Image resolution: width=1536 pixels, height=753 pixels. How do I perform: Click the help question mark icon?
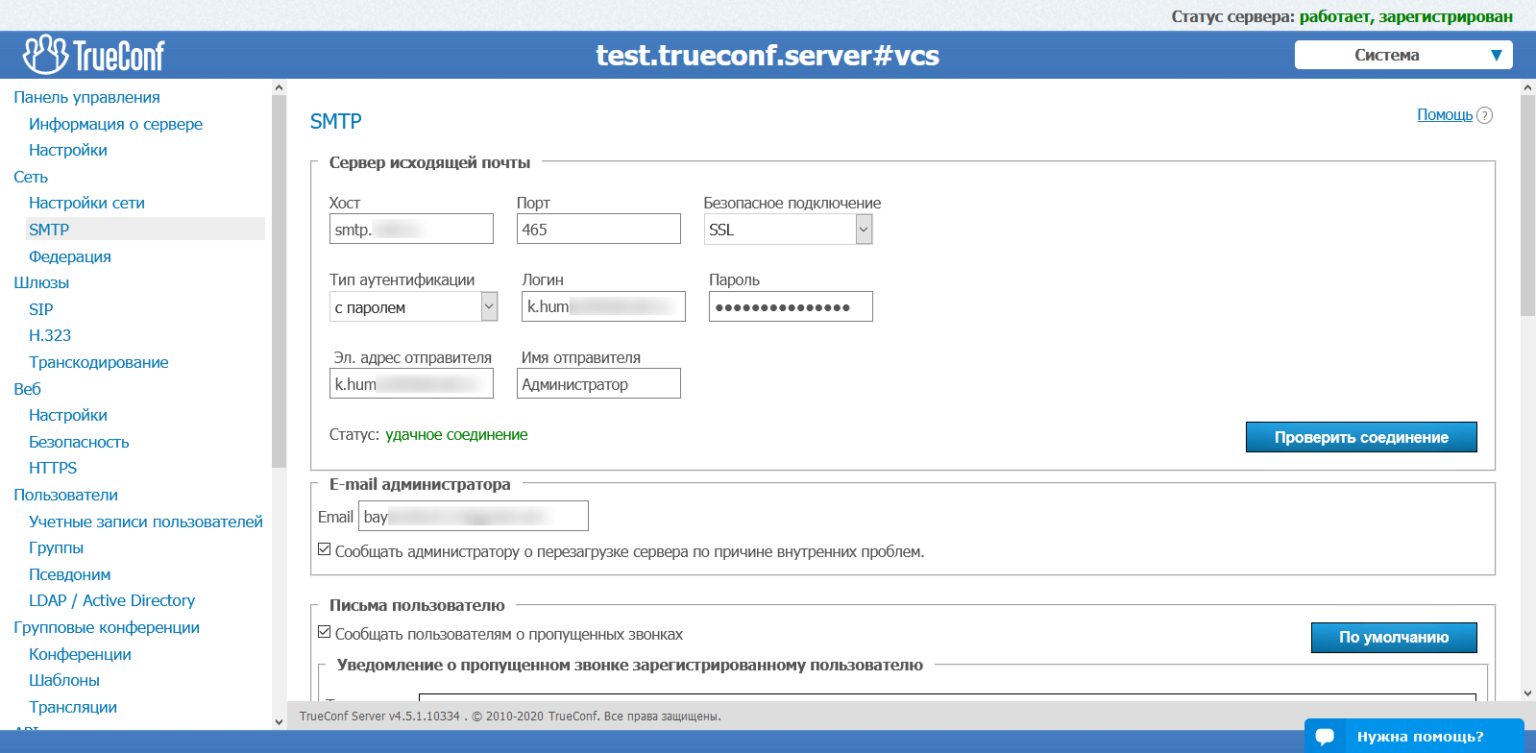[1485, 116]
